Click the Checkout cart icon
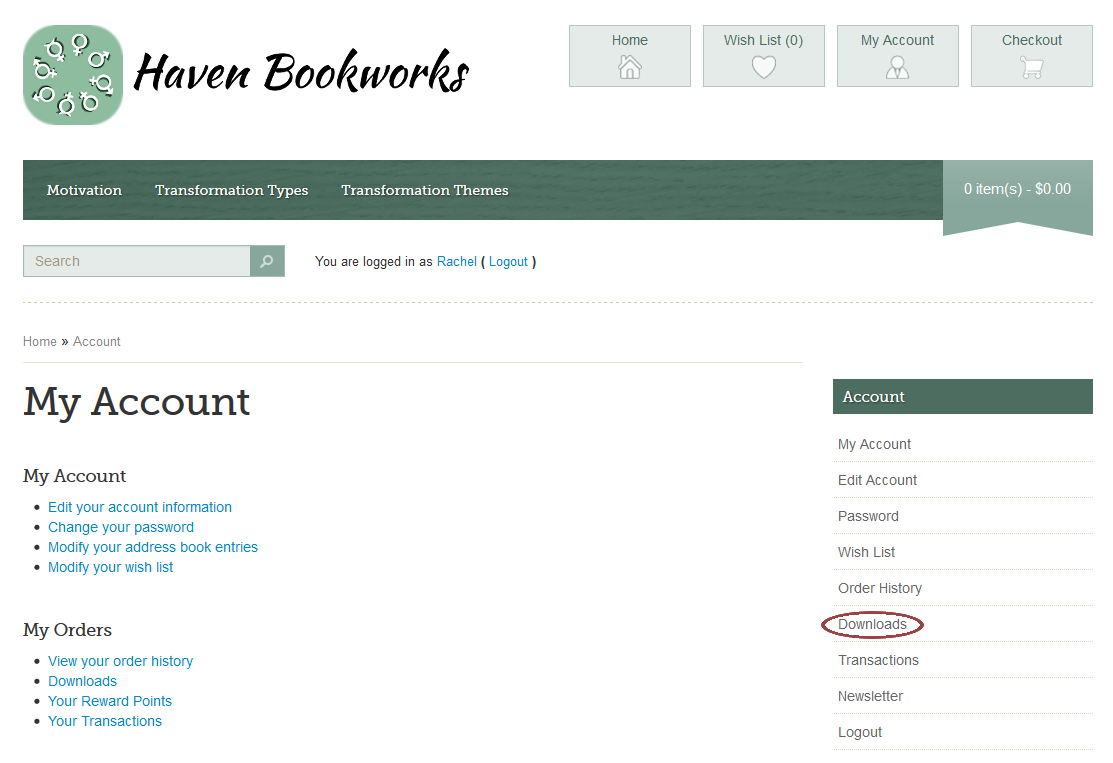The width and height of the screenshot is (1113, 763). [x=1031, y=67]
